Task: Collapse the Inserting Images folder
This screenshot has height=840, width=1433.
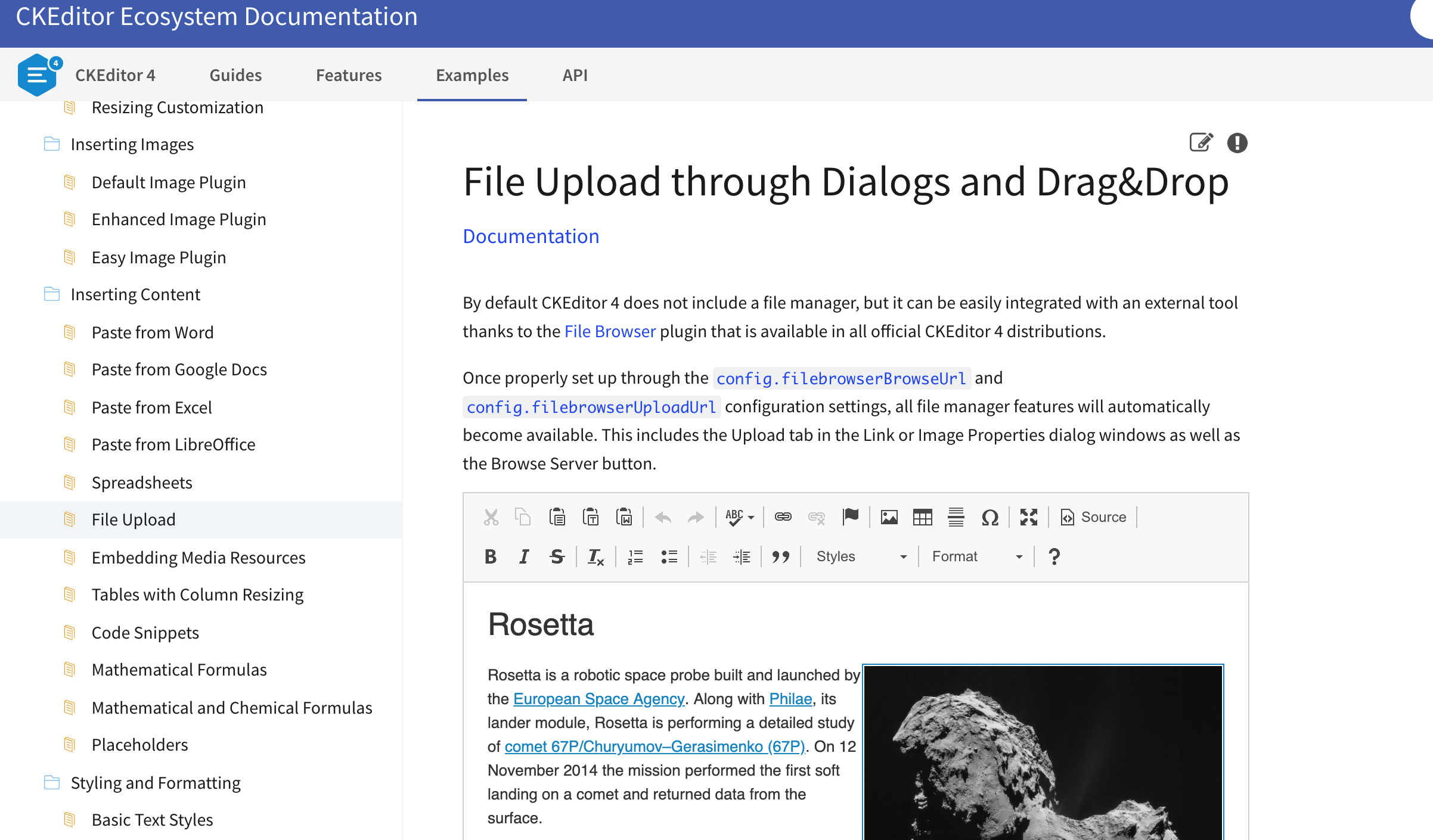Action: [x=52, y=144]
